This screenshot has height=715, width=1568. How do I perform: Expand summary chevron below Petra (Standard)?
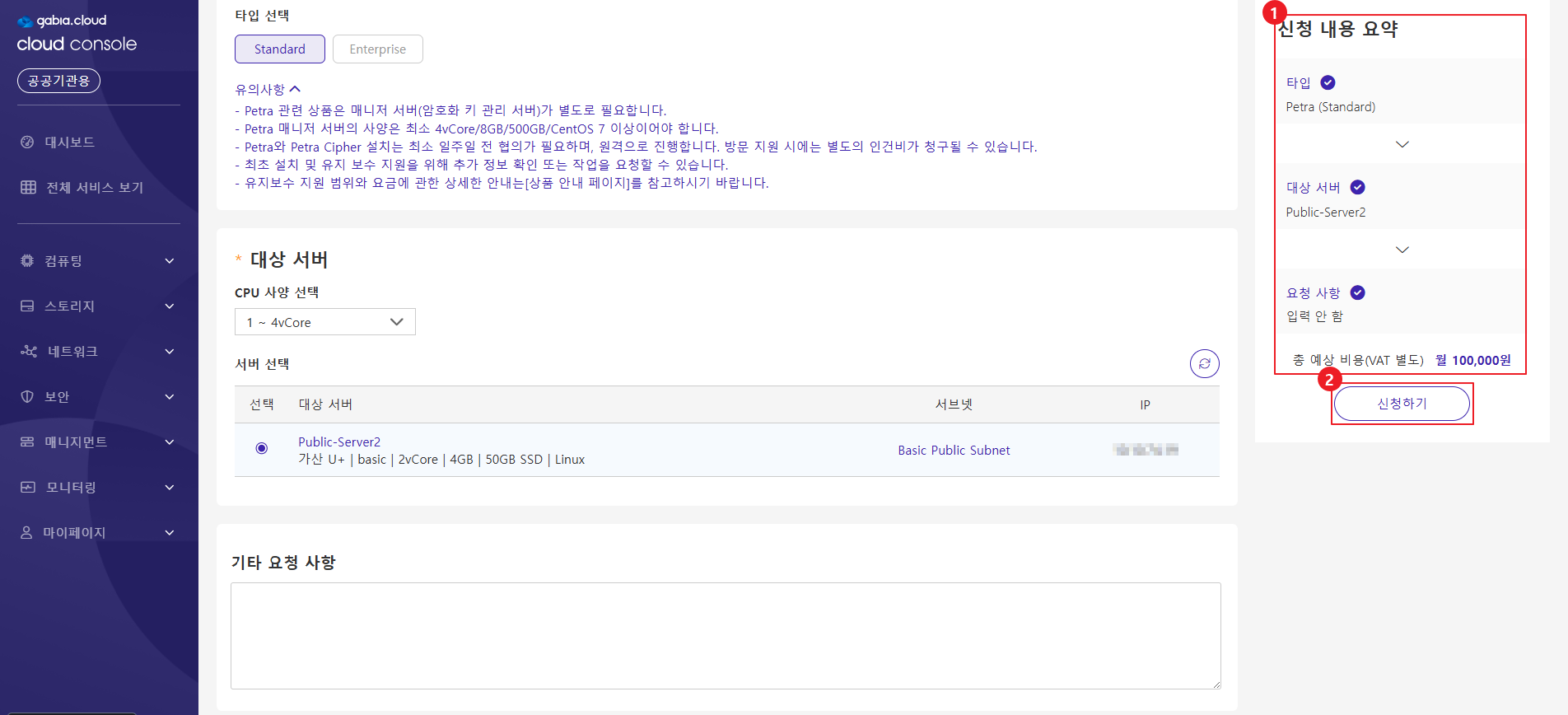(1402, 144)
